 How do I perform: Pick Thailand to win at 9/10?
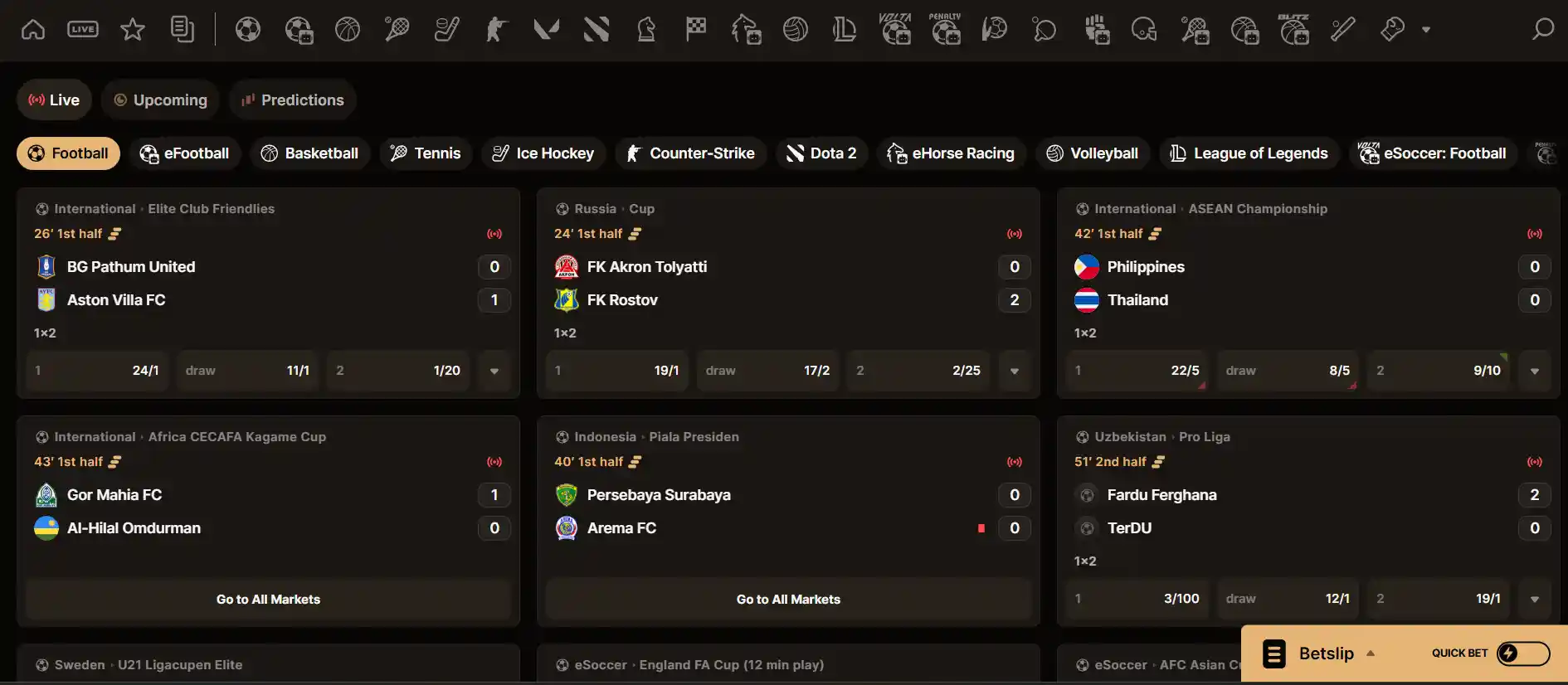[1439, 371]
